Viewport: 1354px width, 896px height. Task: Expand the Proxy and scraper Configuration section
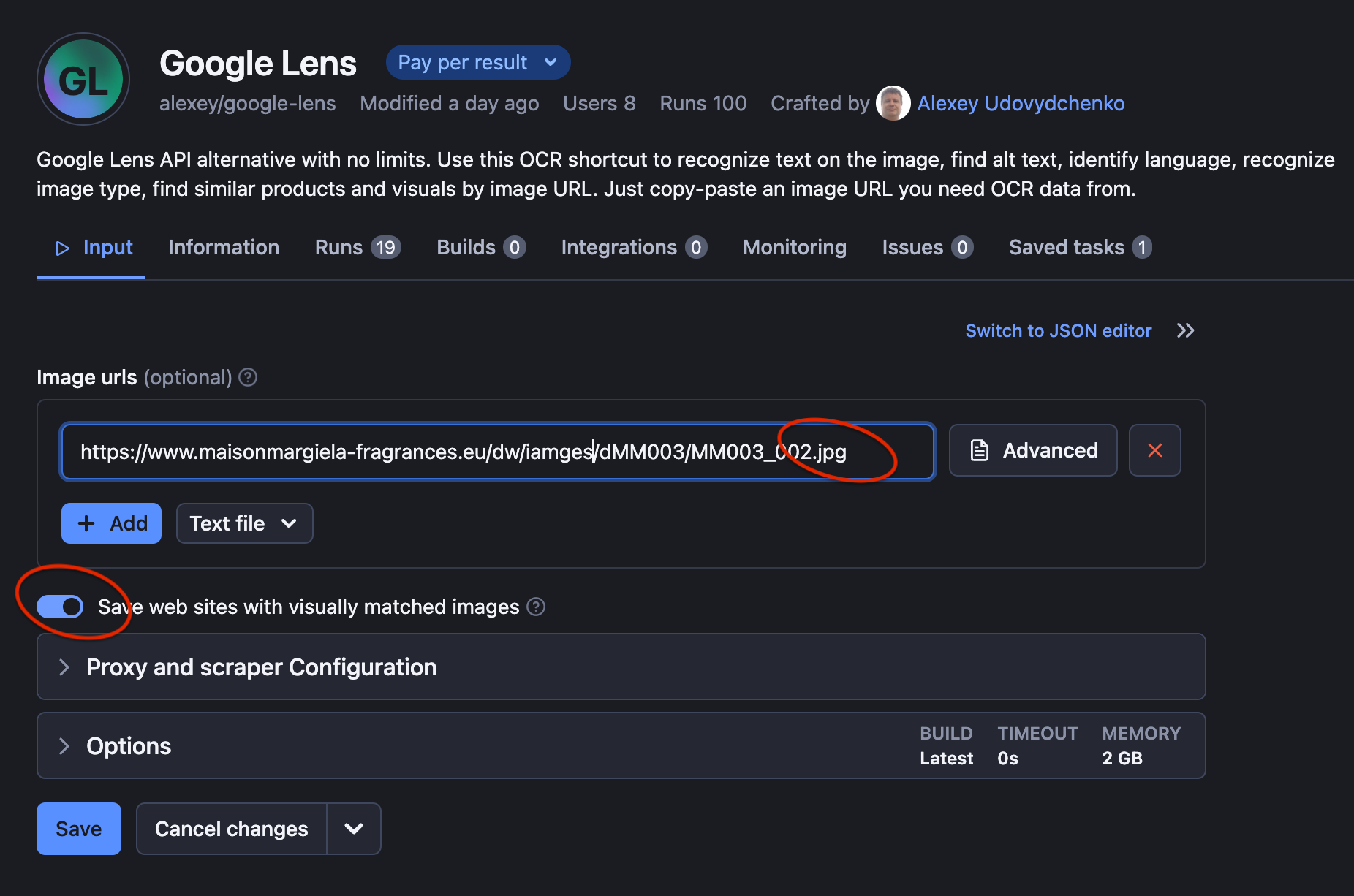point(261,667)
